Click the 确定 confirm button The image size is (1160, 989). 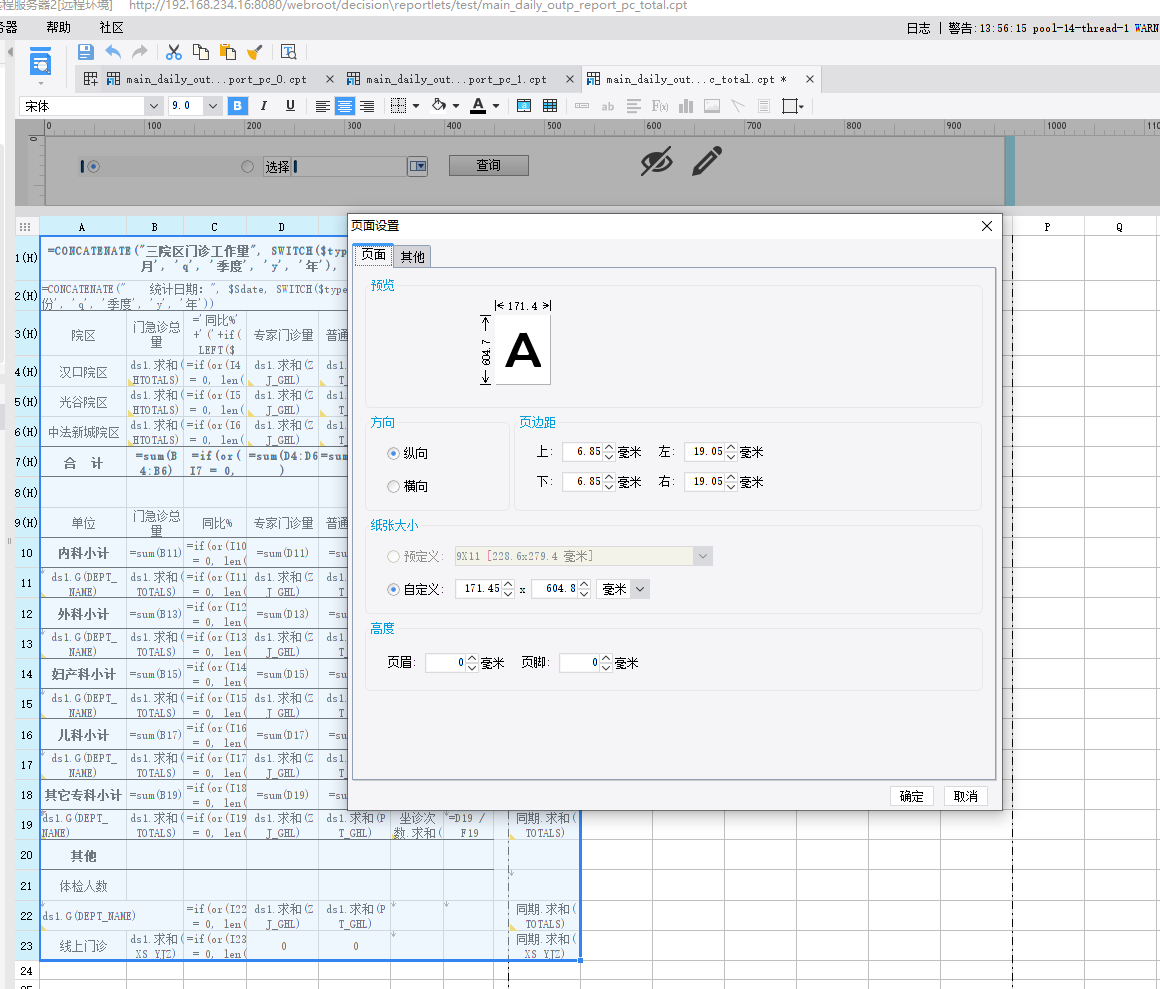click(x=911, y=796)
